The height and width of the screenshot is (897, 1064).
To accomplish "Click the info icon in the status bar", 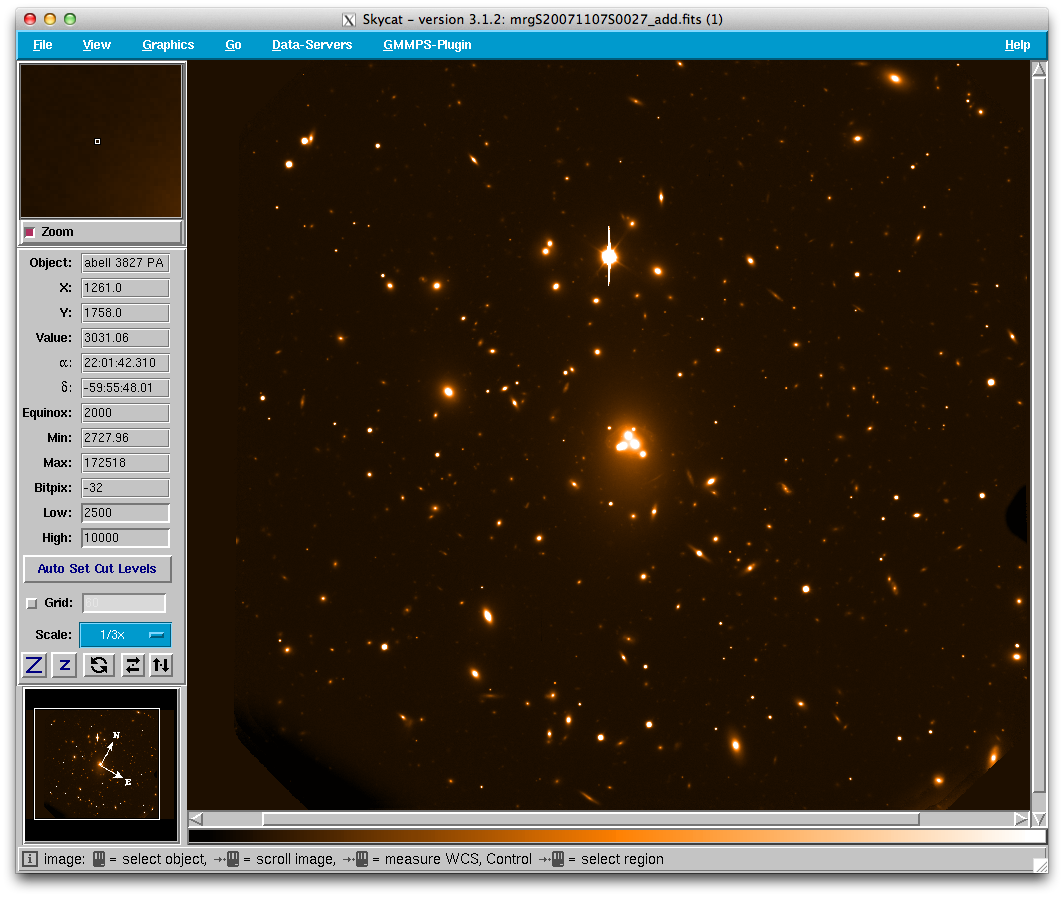I will [x=30, y=859].
